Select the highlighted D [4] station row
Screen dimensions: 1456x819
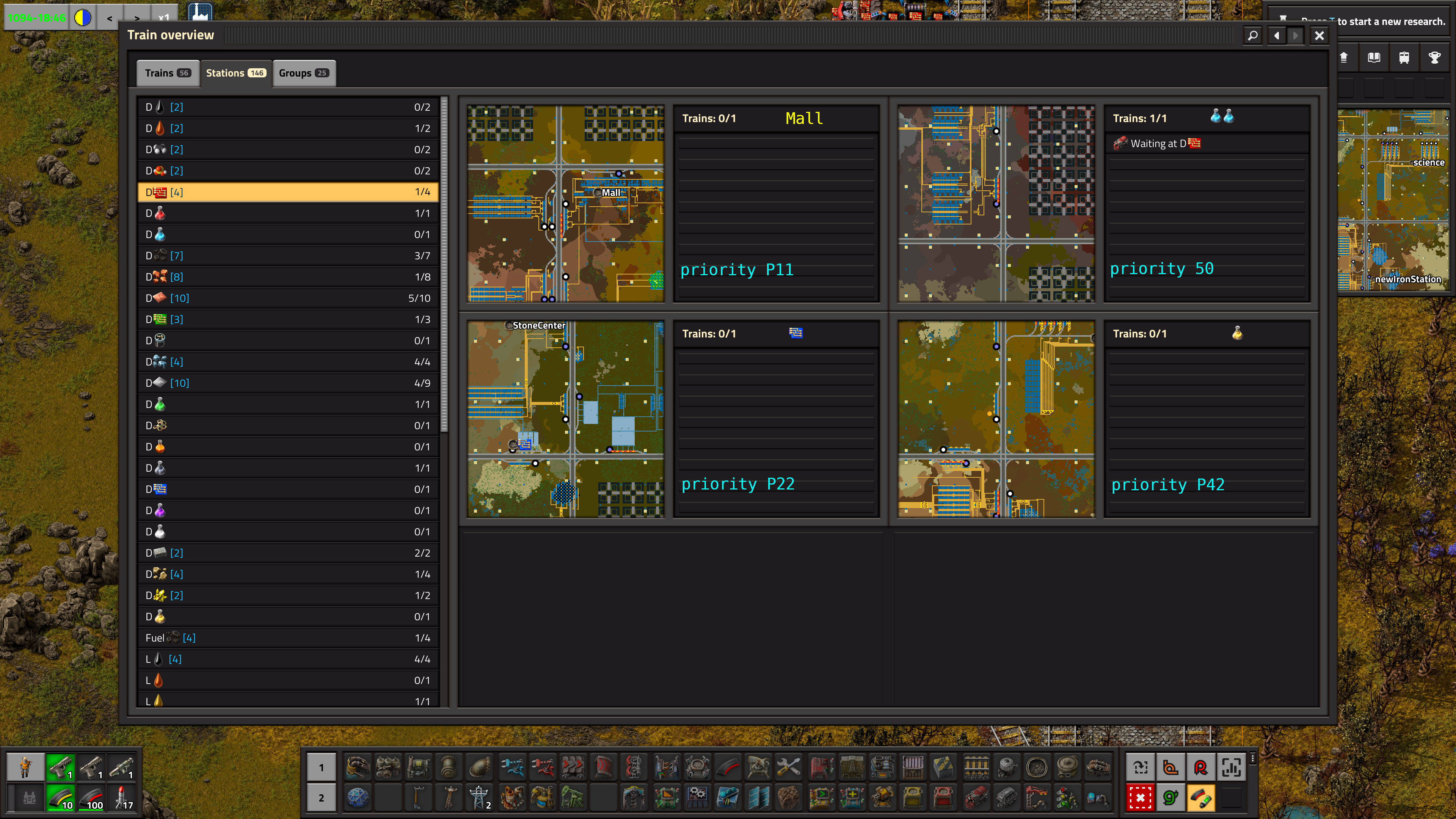(288, 192)
